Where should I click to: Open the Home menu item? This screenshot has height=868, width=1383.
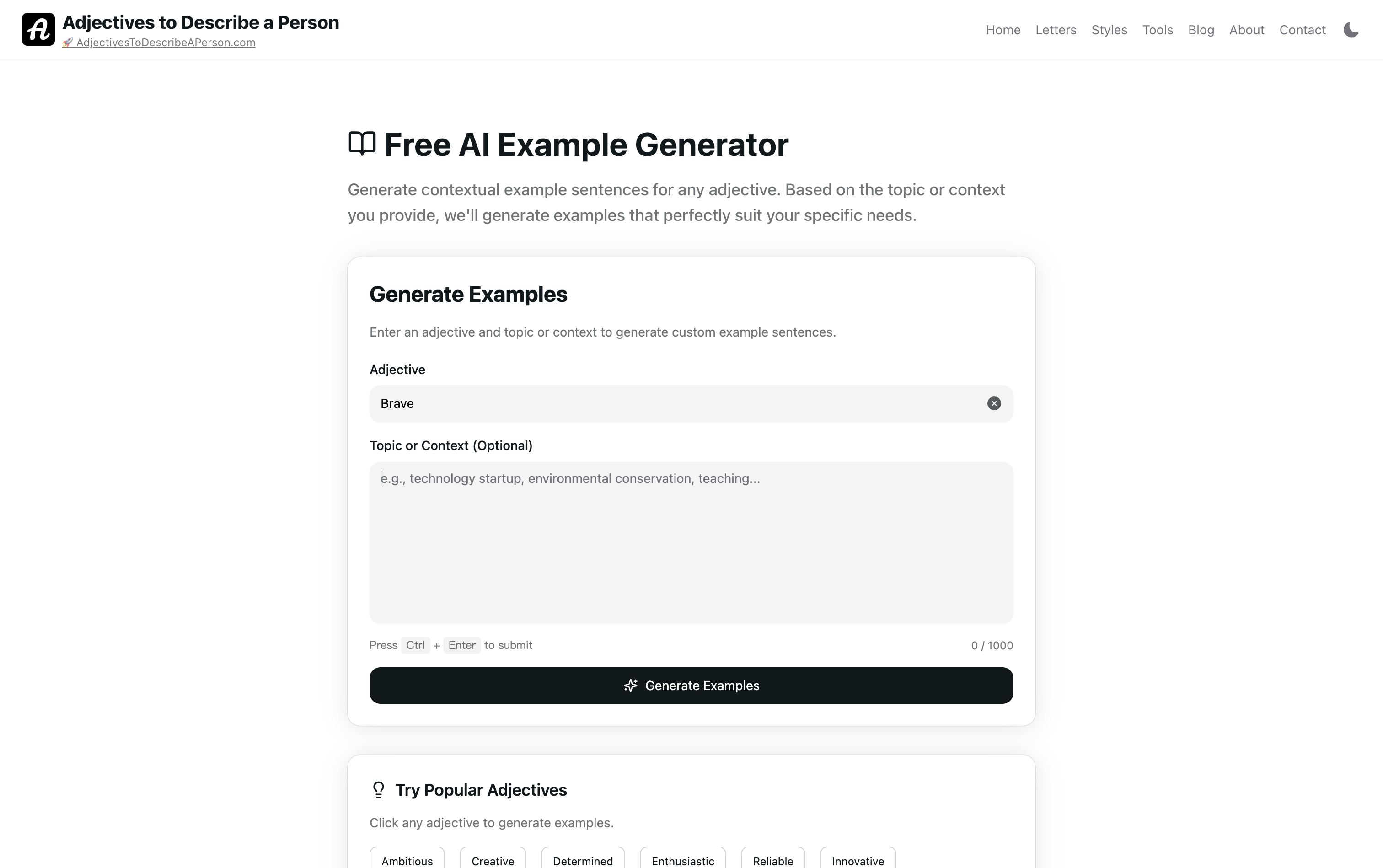1003,30
